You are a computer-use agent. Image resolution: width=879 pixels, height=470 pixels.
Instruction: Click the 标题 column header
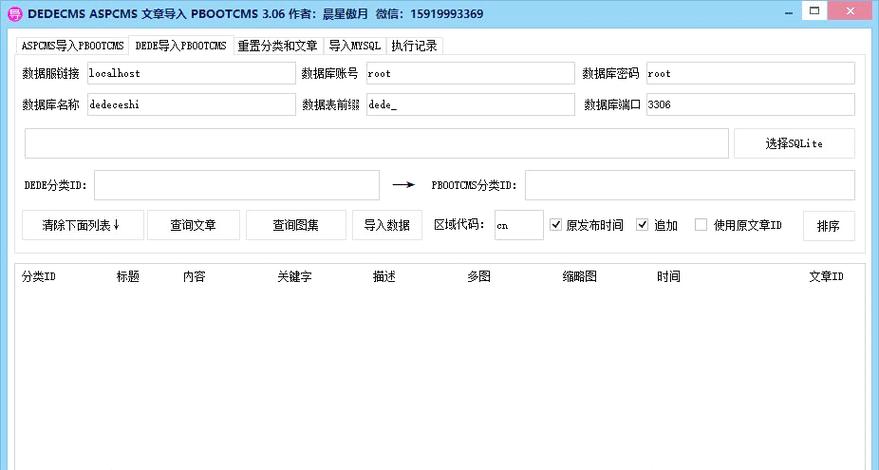click(128, 277)
